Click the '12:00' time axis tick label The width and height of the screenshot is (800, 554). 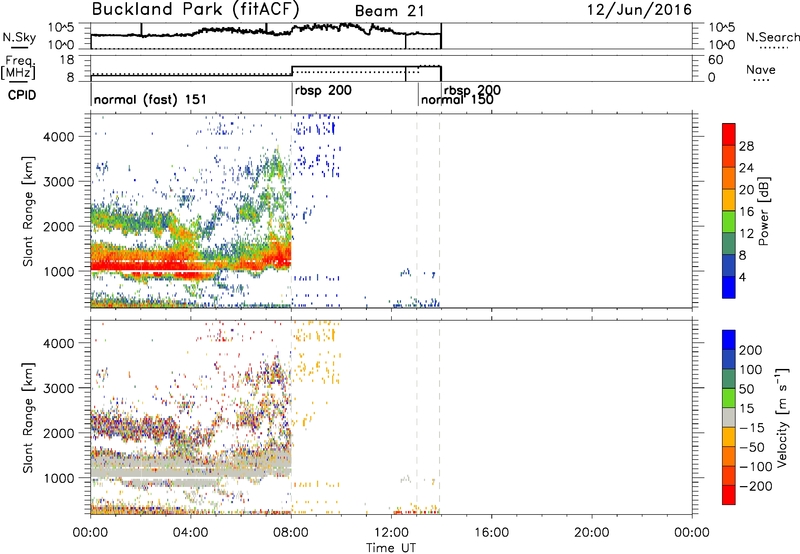[x=391, y=533]
